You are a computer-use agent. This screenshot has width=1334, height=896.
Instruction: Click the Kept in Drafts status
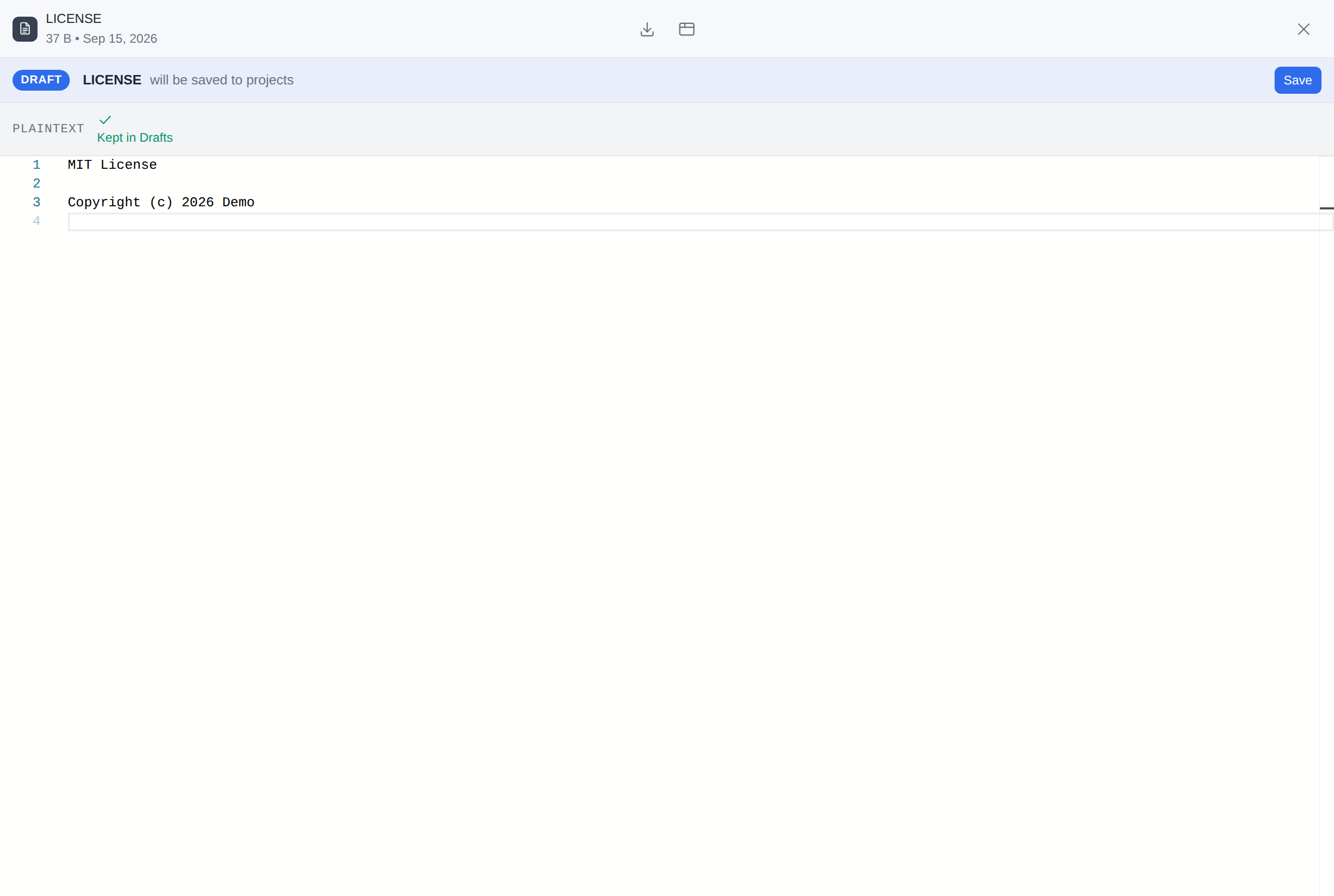click(x=135, y=138)
